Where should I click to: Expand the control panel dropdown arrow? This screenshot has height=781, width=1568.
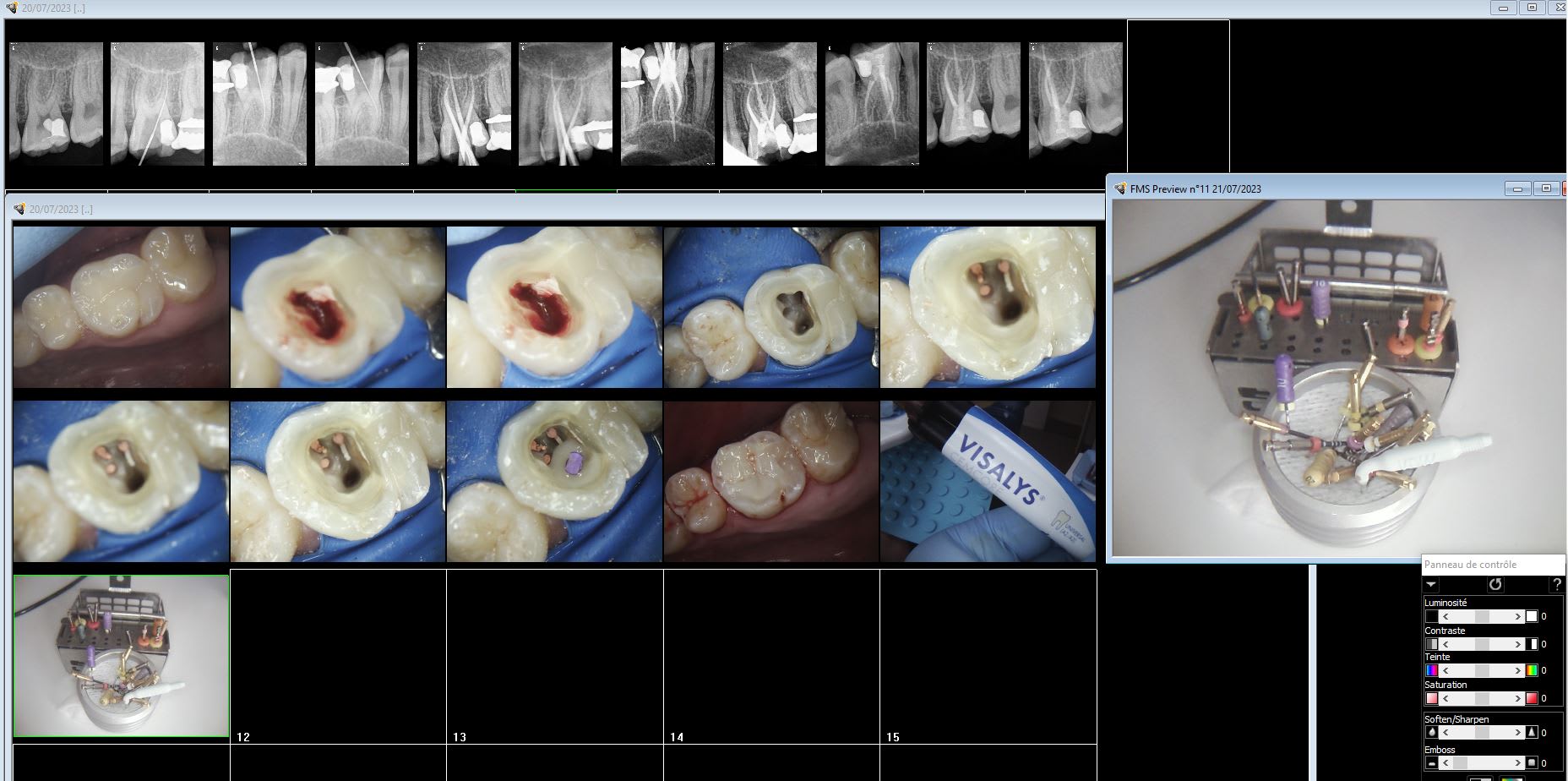click(1430, 584)
